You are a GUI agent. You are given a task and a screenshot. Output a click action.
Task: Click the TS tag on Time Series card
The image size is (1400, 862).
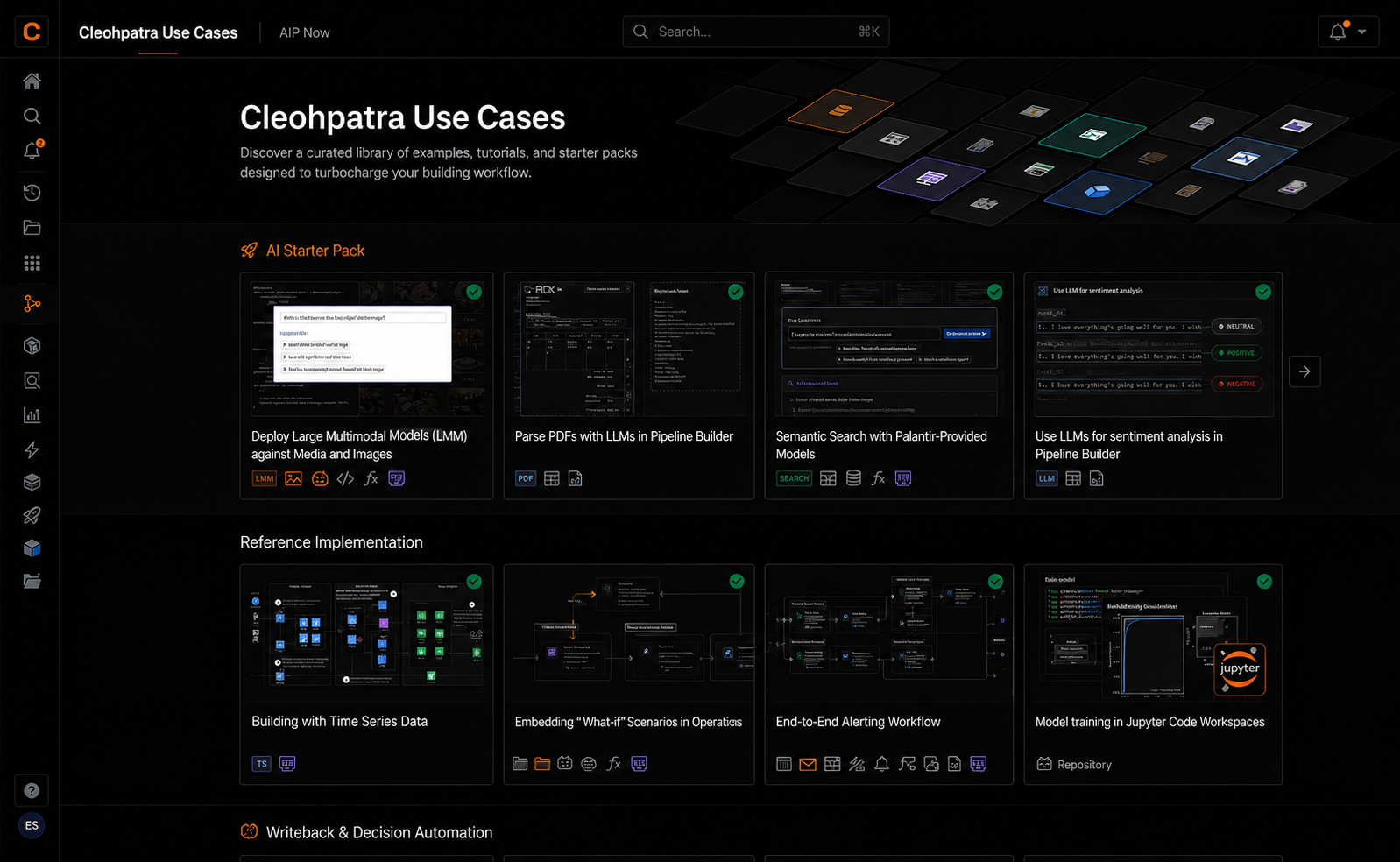pyautogui.click(x=261, y=764)
